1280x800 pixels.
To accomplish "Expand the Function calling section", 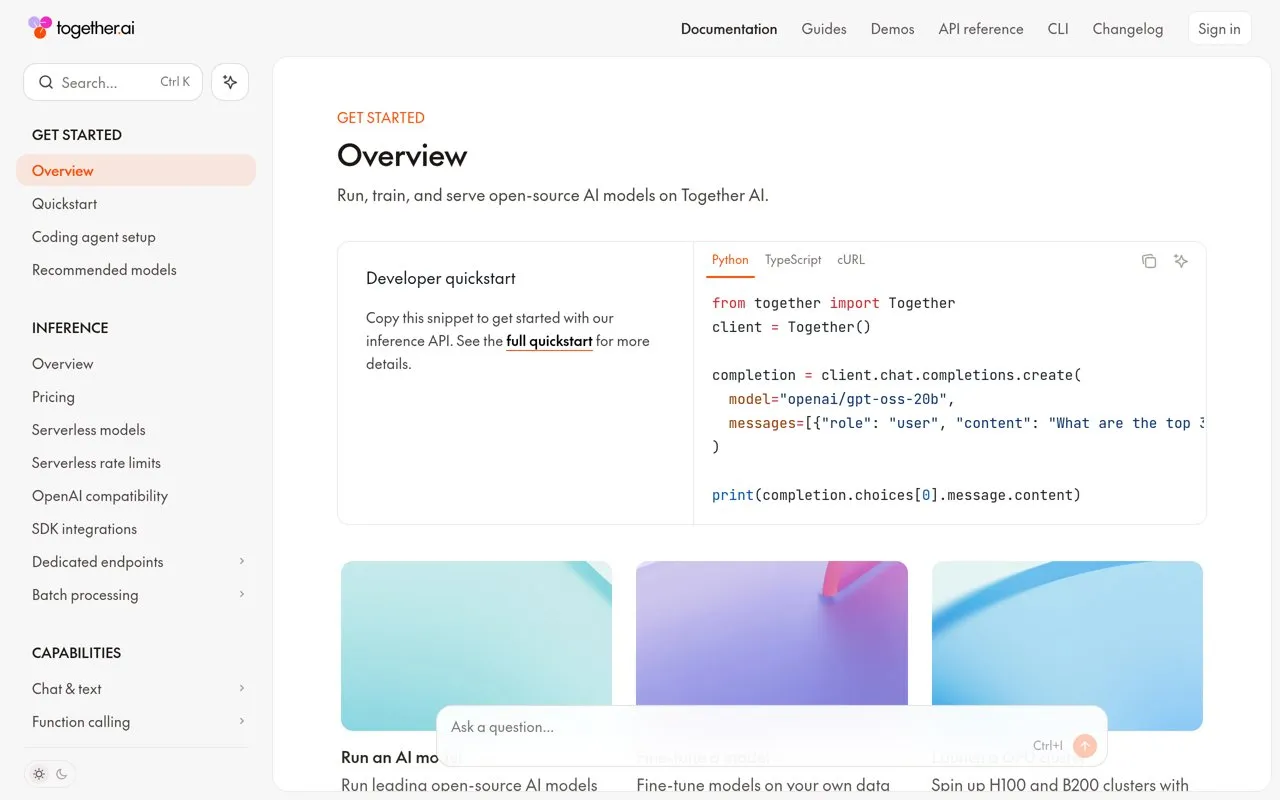I will coord(136,722).
